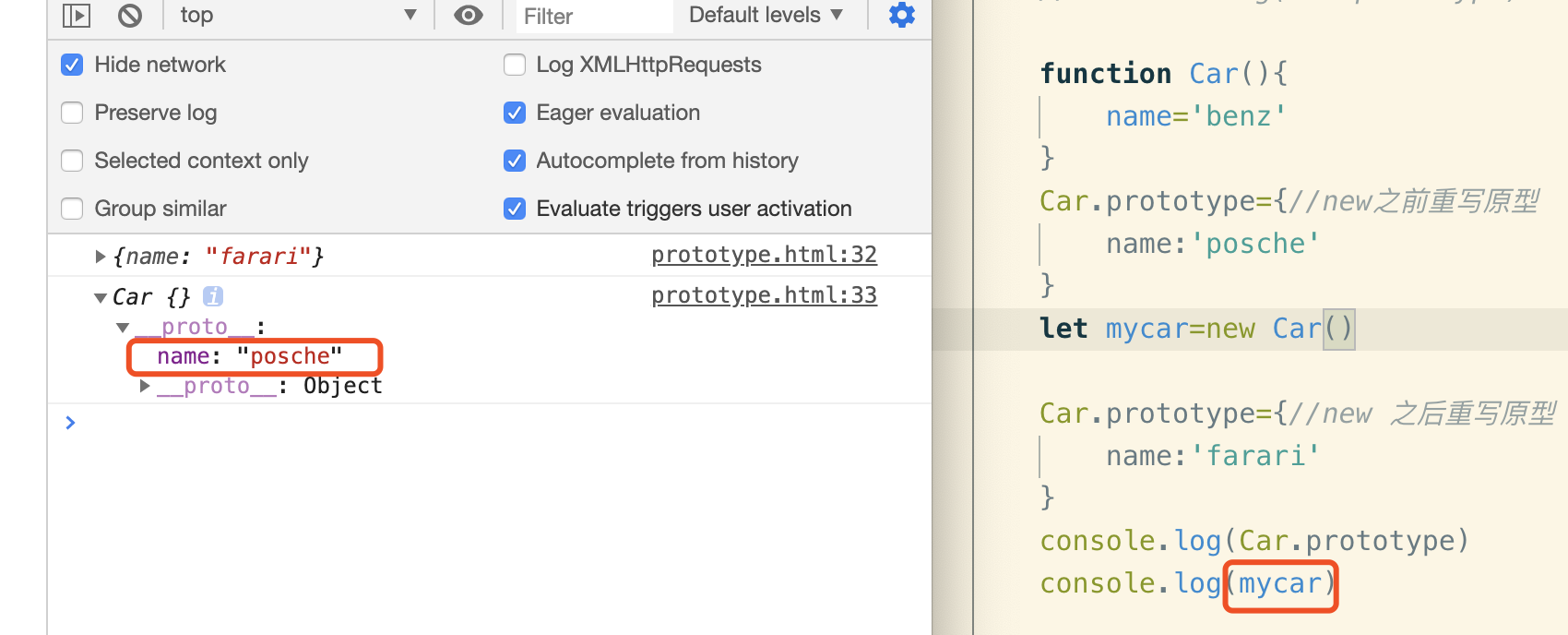Open the prototype.html:33 source link
This screenshot has height=635, width=1568.
764,295
